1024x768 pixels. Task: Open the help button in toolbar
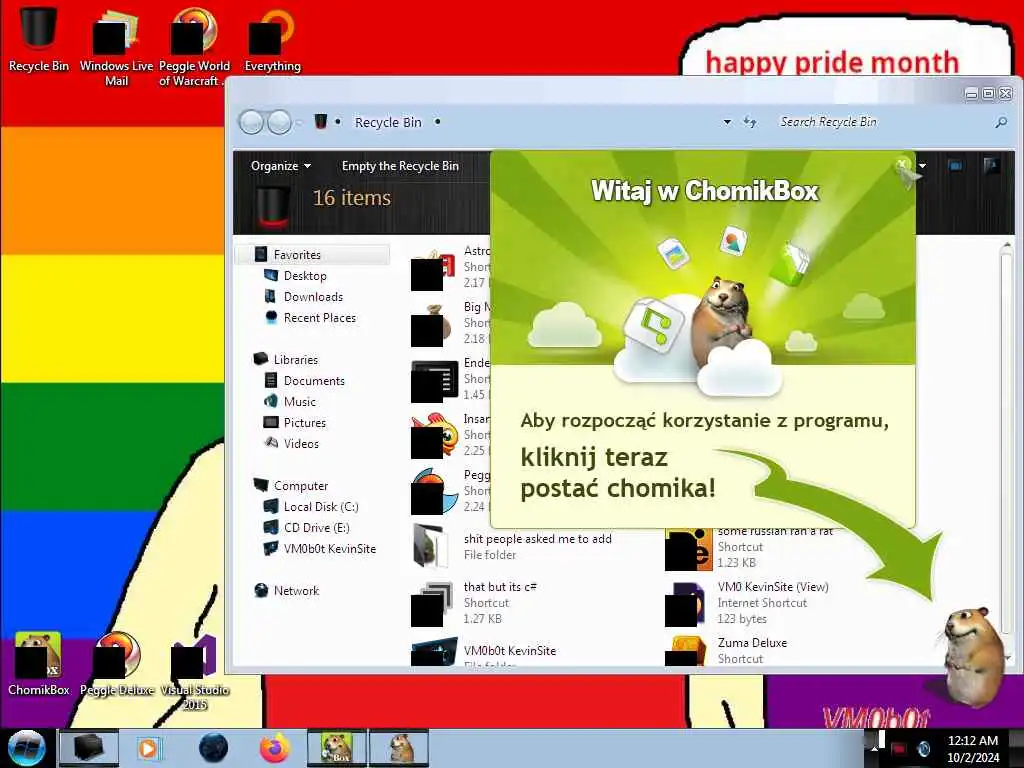coord(991,166)
